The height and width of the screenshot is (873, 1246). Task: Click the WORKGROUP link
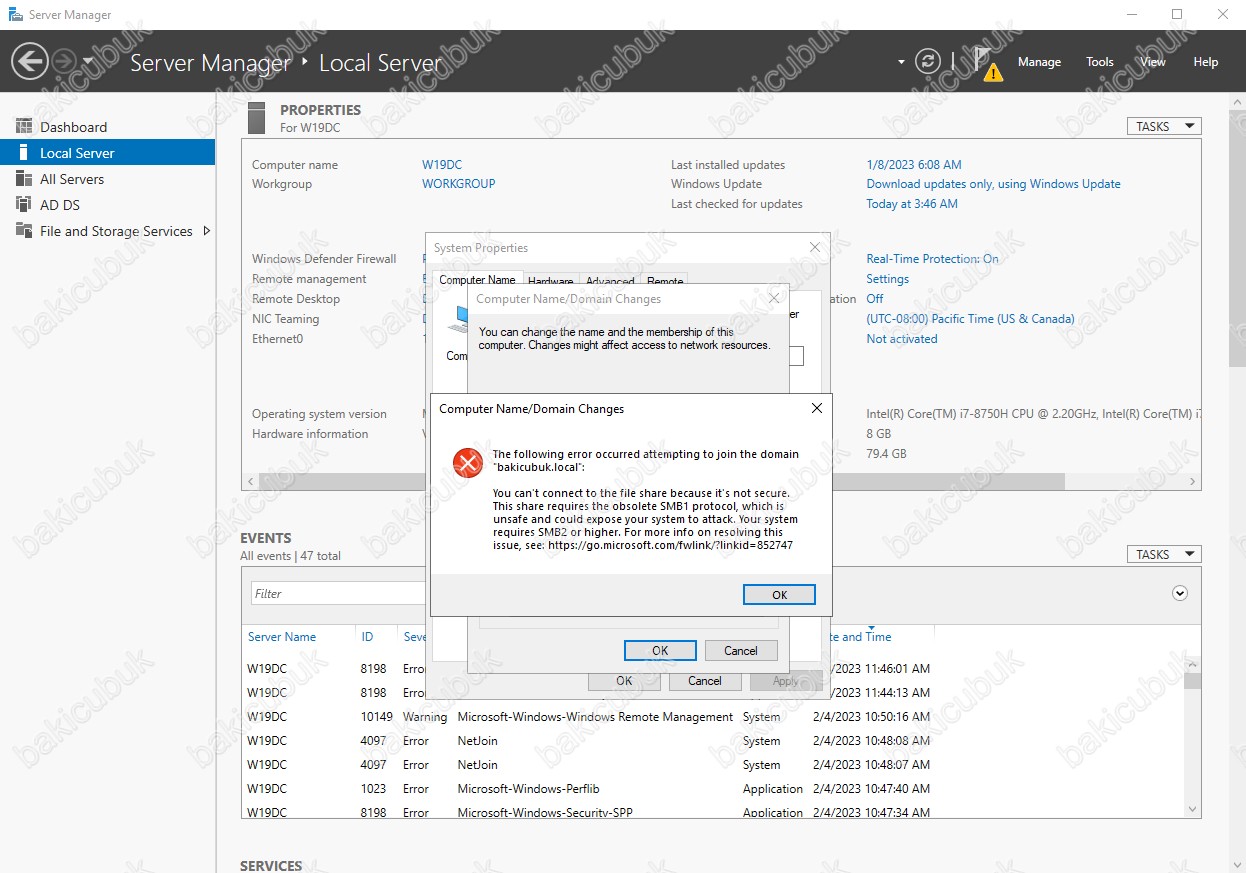(x=459, y=184)
